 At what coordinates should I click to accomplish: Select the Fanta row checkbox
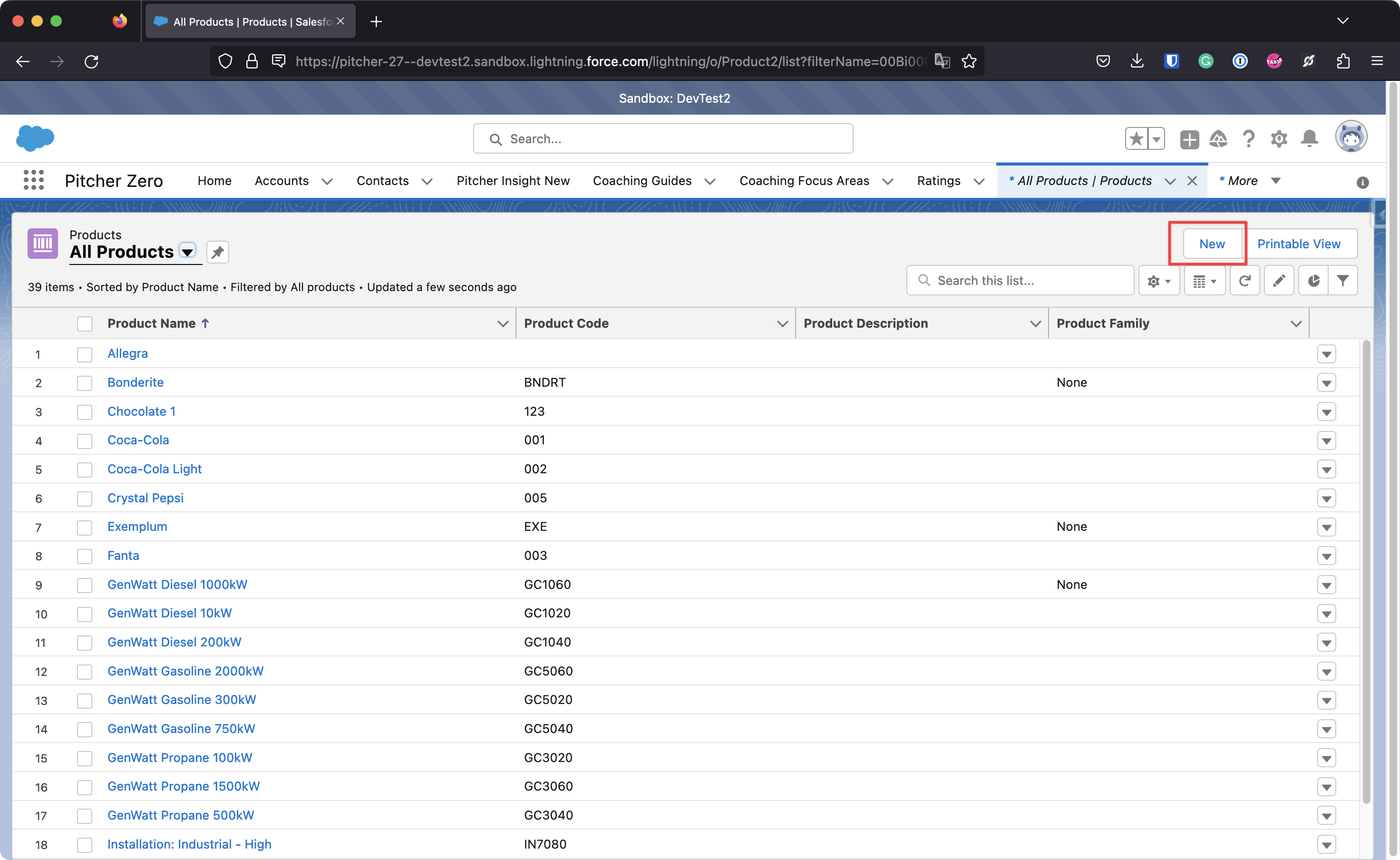pos(84,556)
